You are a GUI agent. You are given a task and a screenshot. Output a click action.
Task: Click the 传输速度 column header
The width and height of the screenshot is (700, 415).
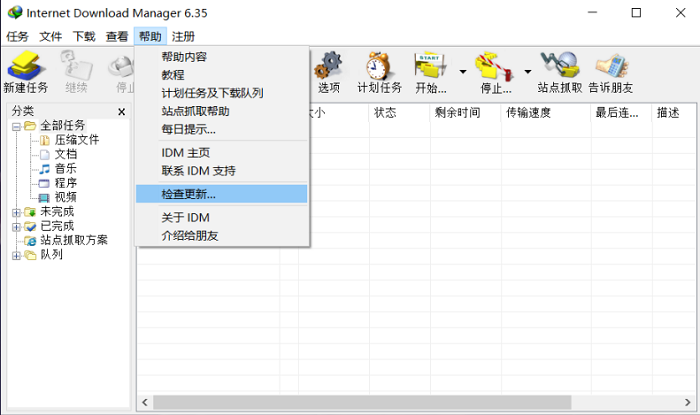click(x=546, y=112)
